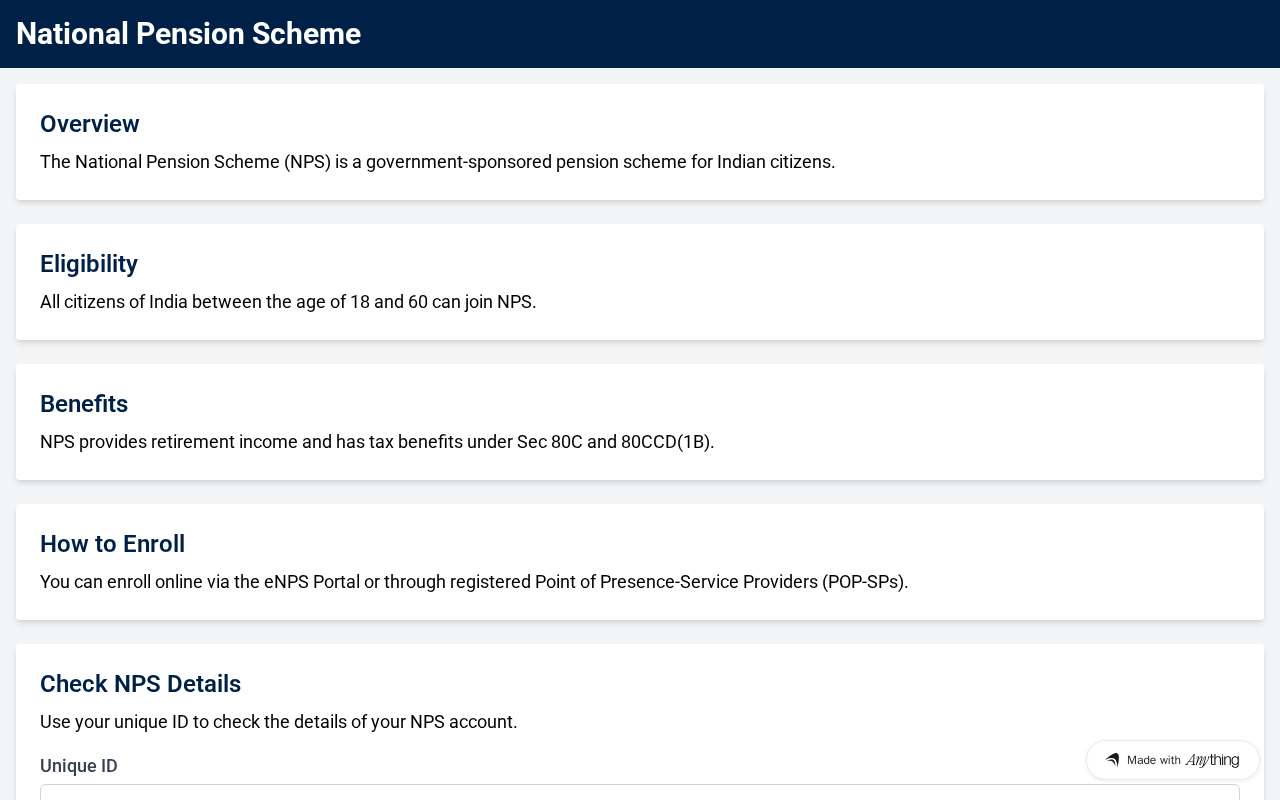Click the age 18 and 60 eligibility text
The height and width of the screenshot is (800, 1280).
click(288, 302)
